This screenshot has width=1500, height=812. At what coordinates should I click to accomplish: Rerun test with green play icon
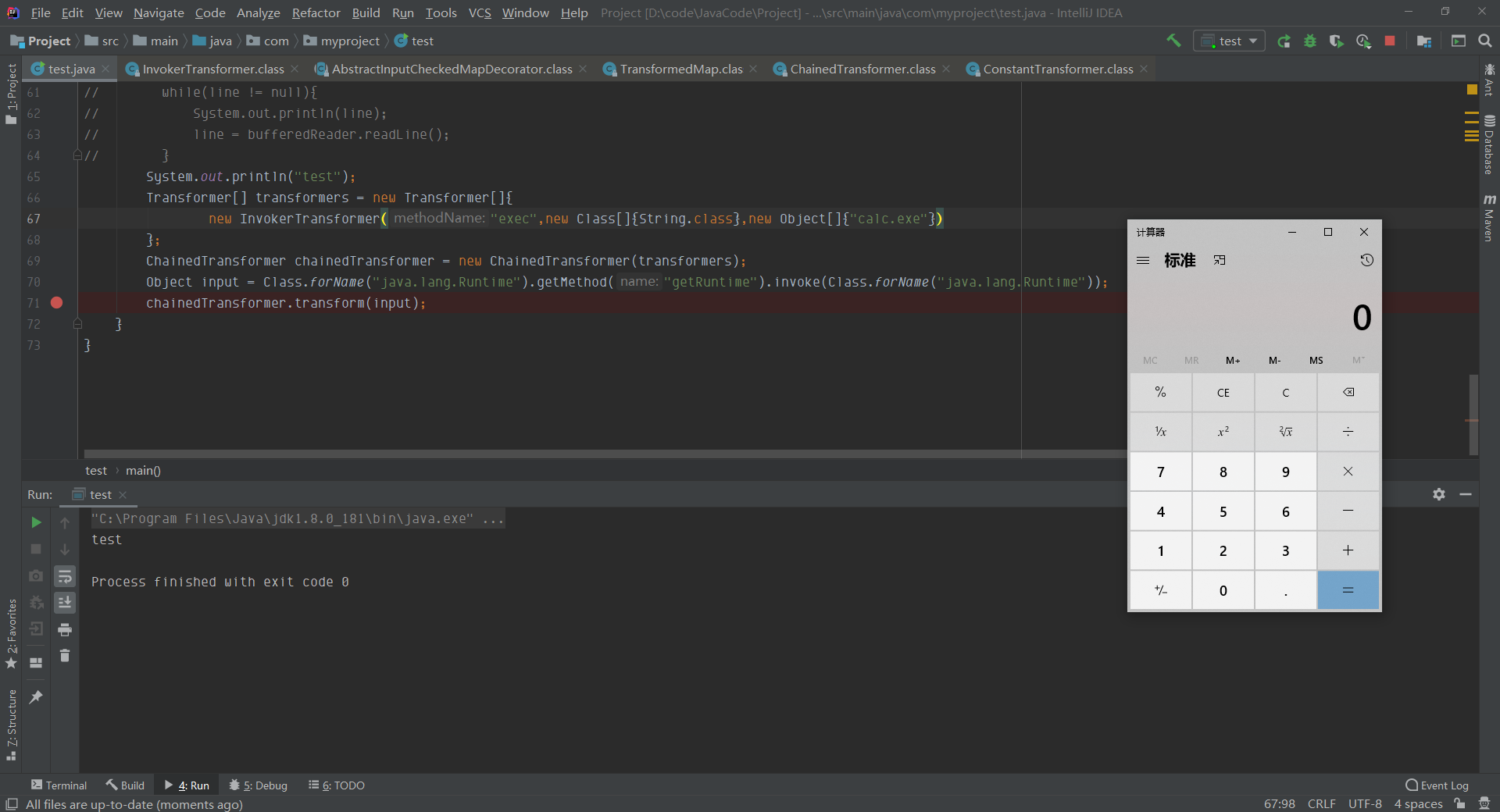point(36,522)
